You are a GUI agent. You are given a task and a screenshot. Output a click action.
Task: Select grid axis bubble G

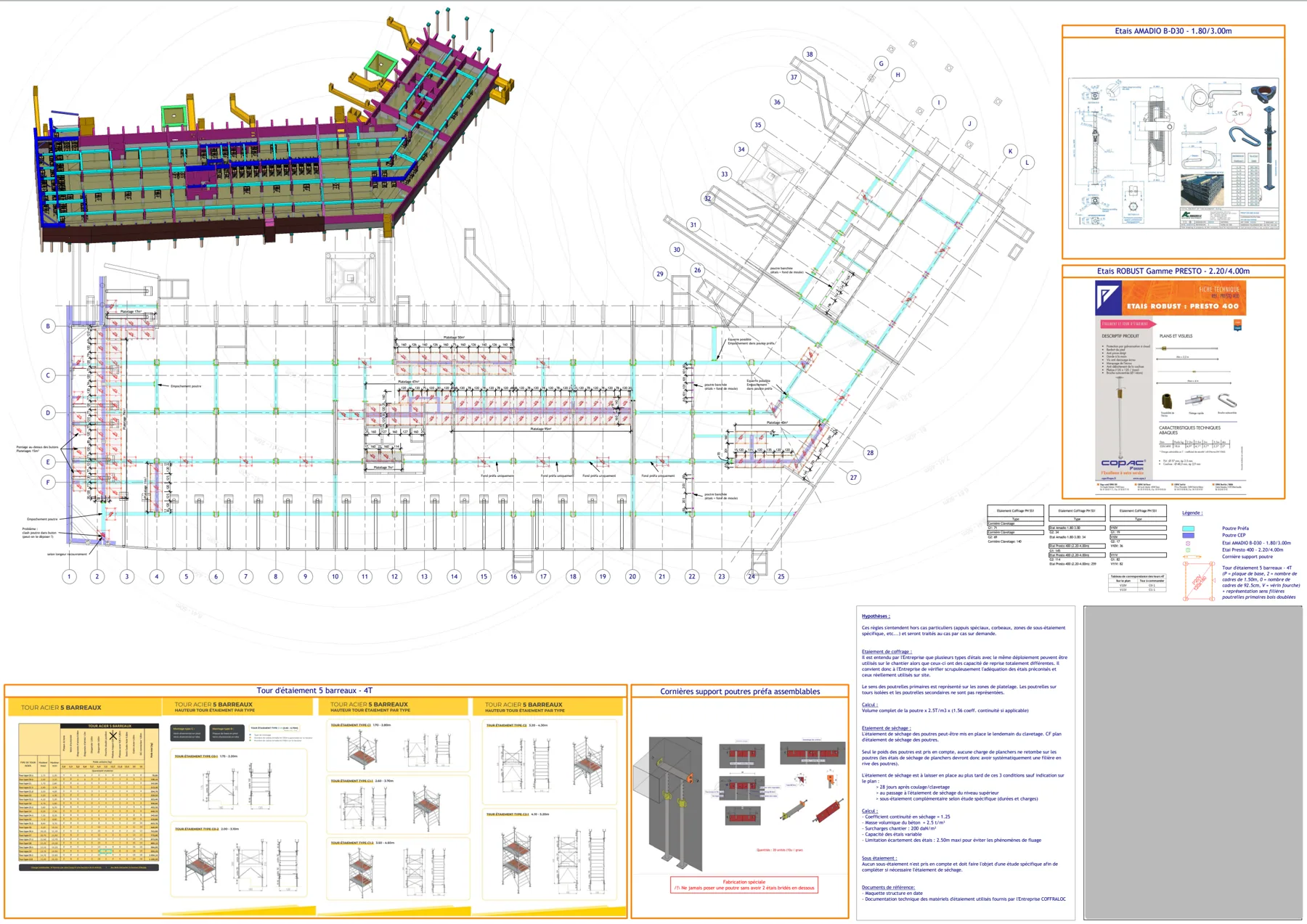click(881, 63)
